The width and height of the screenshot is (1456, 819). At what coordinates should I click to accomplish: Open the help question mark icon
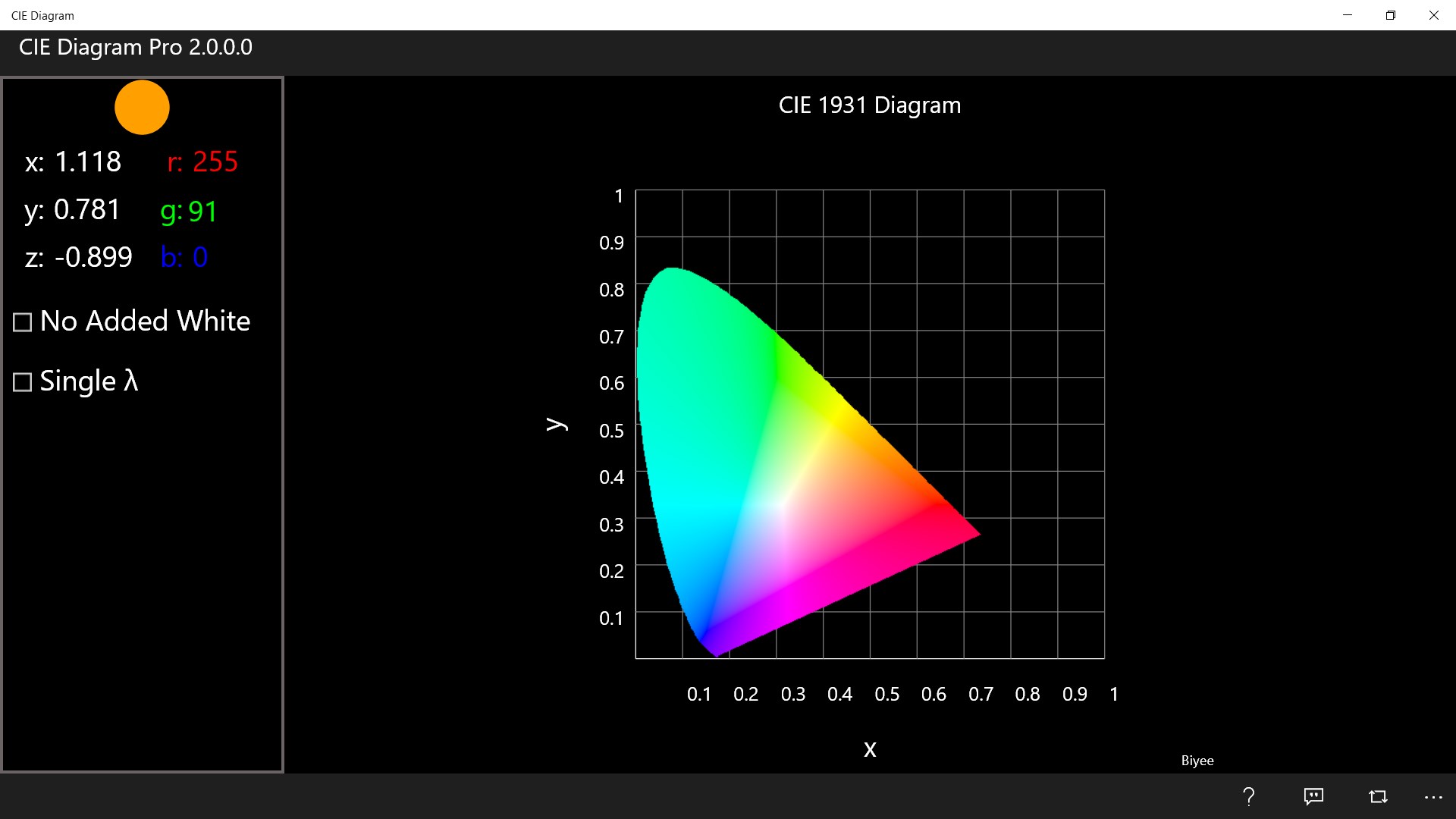click(x=1249, y=796)
